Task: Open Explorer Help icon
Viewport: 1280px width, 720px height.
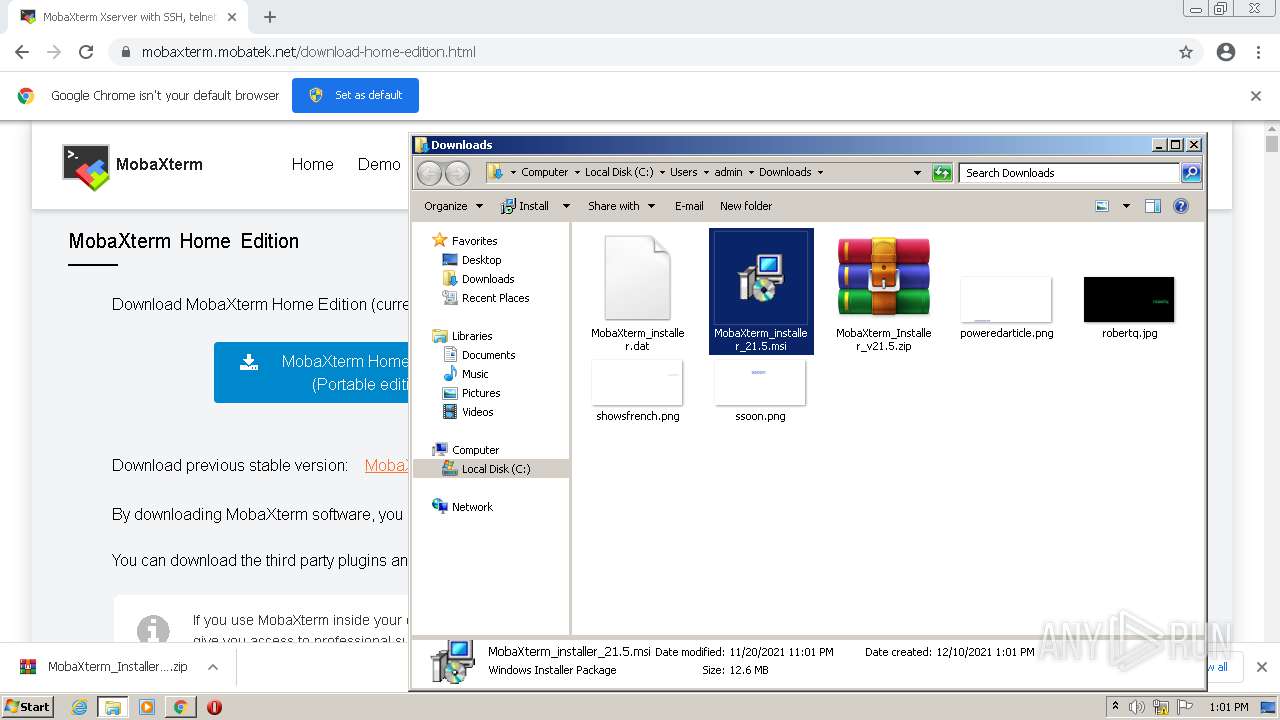Action: pyautogui.click(x=1181, y=206)
